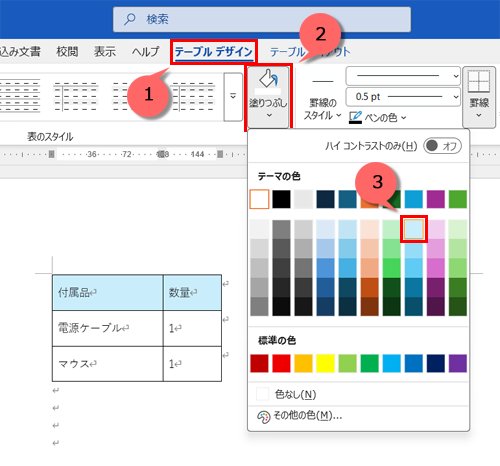The width and height of the screenshot is (500, 466).
Task: Choose the No Color (色なし) swatch option
Action: [262, 394]
